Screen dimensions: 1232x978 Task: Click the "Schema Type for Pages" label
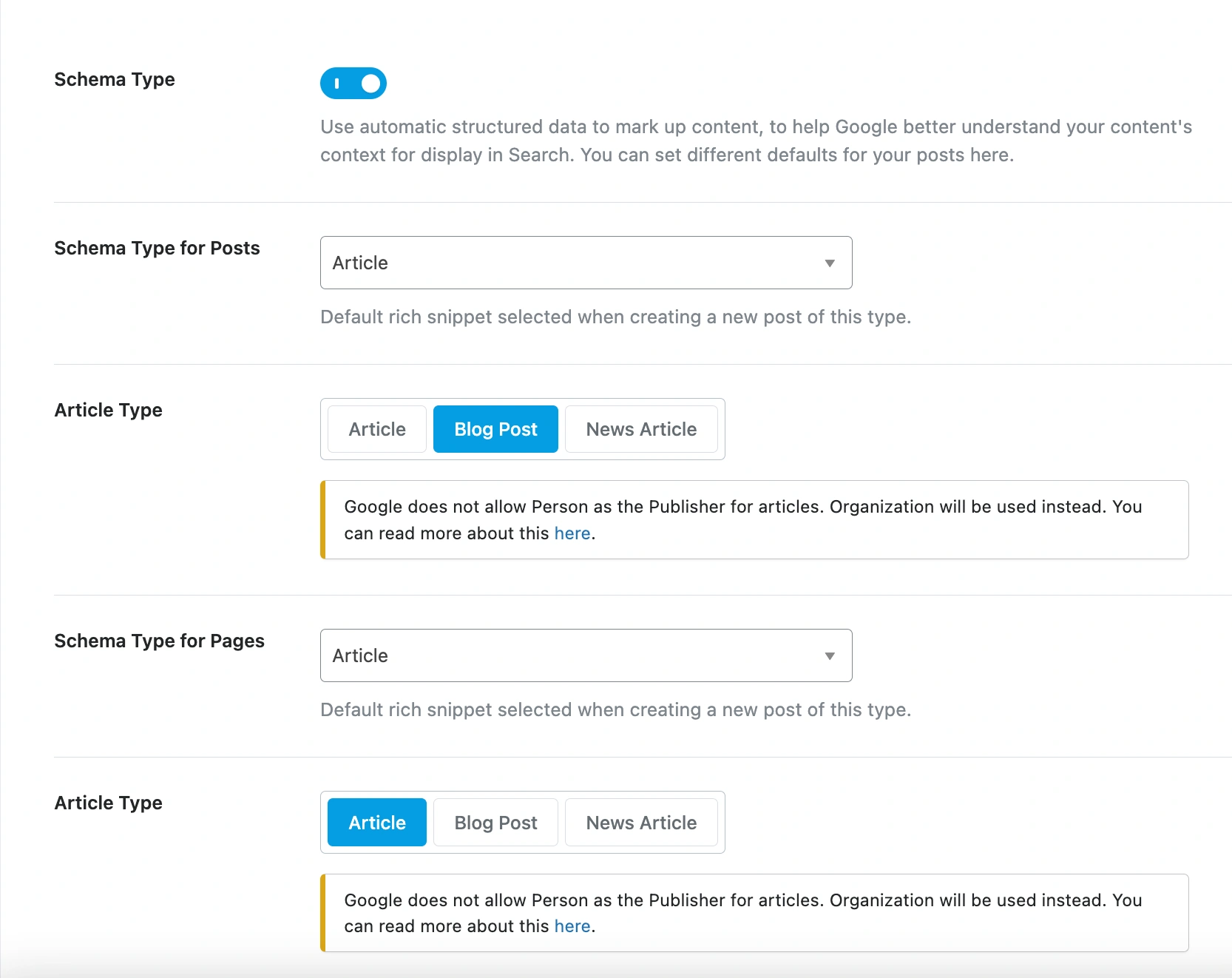[159, 641]
